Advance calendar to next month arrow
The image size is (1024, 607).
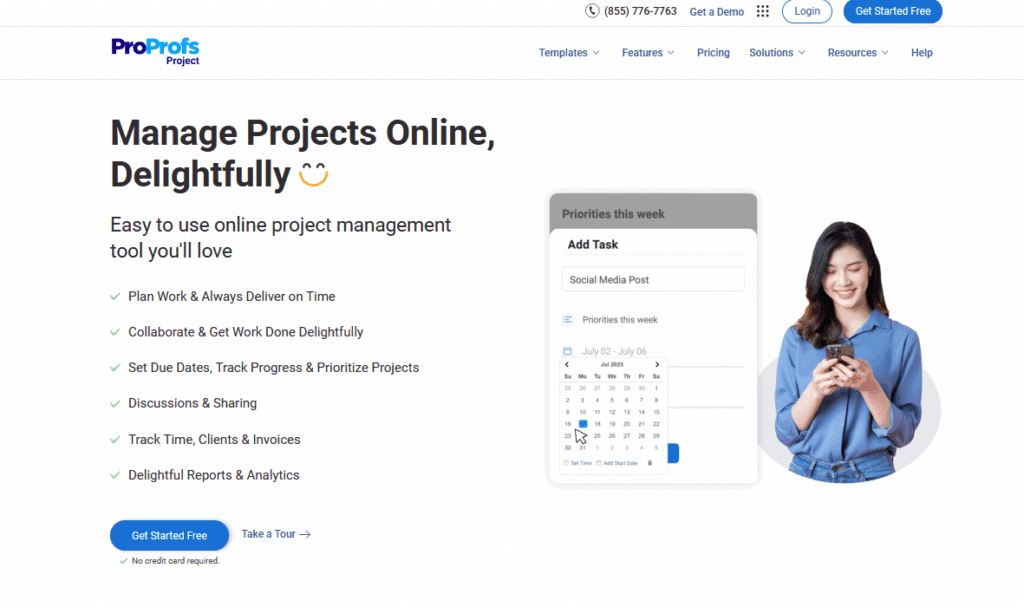(656, 365)
